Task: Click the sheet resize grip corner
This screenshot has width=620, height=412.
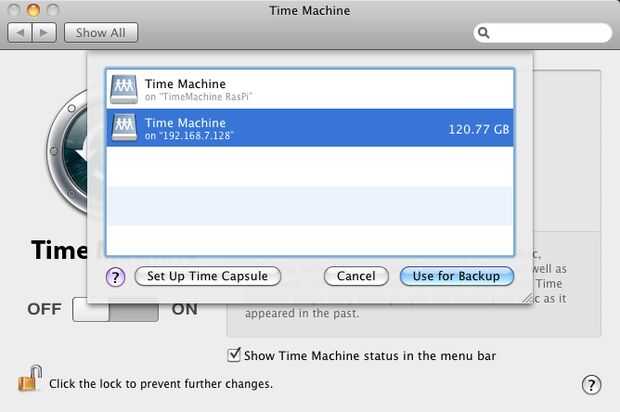Action: [526, 296]
